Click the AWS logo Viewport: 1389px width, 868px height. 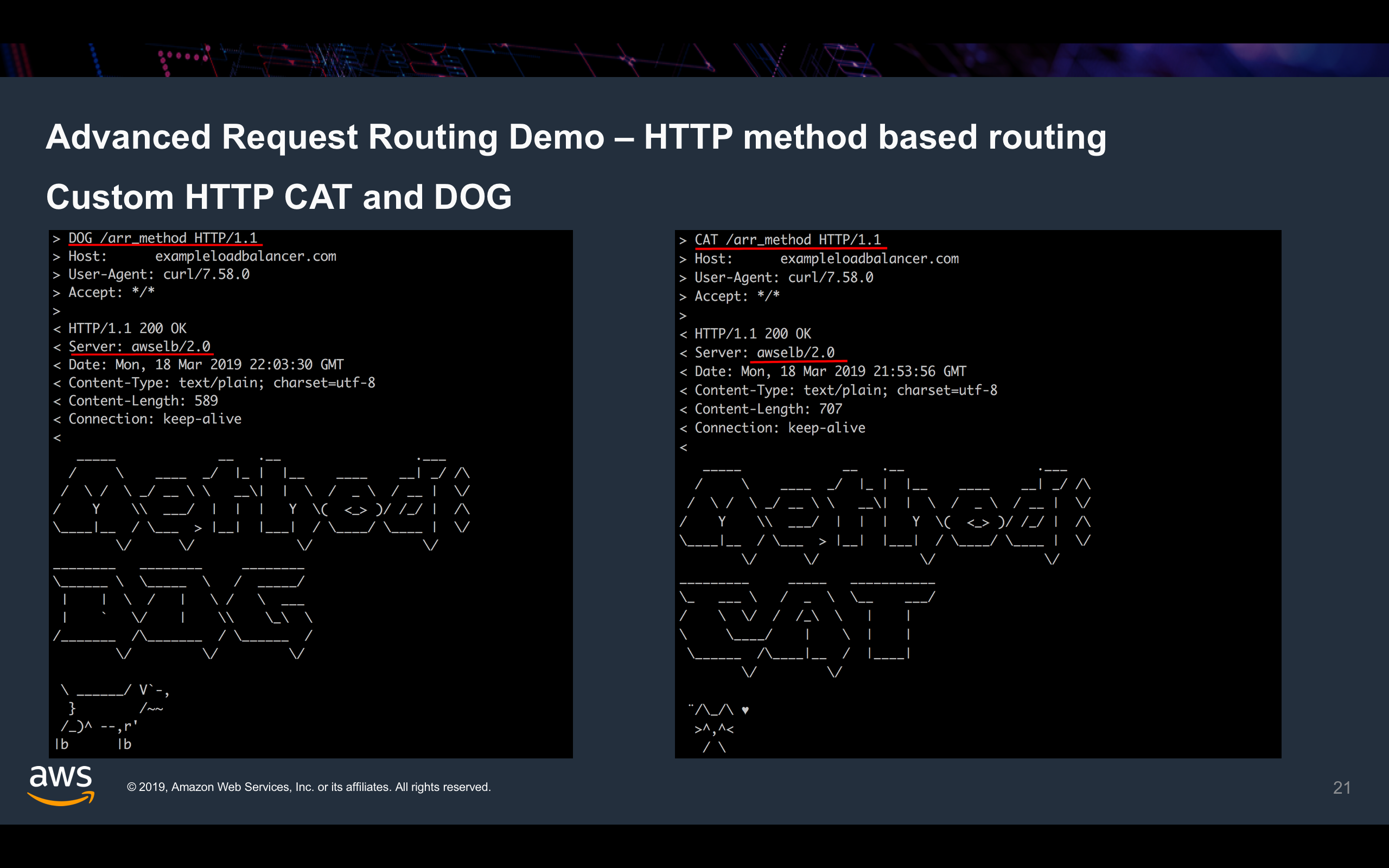tap(61, 784)
